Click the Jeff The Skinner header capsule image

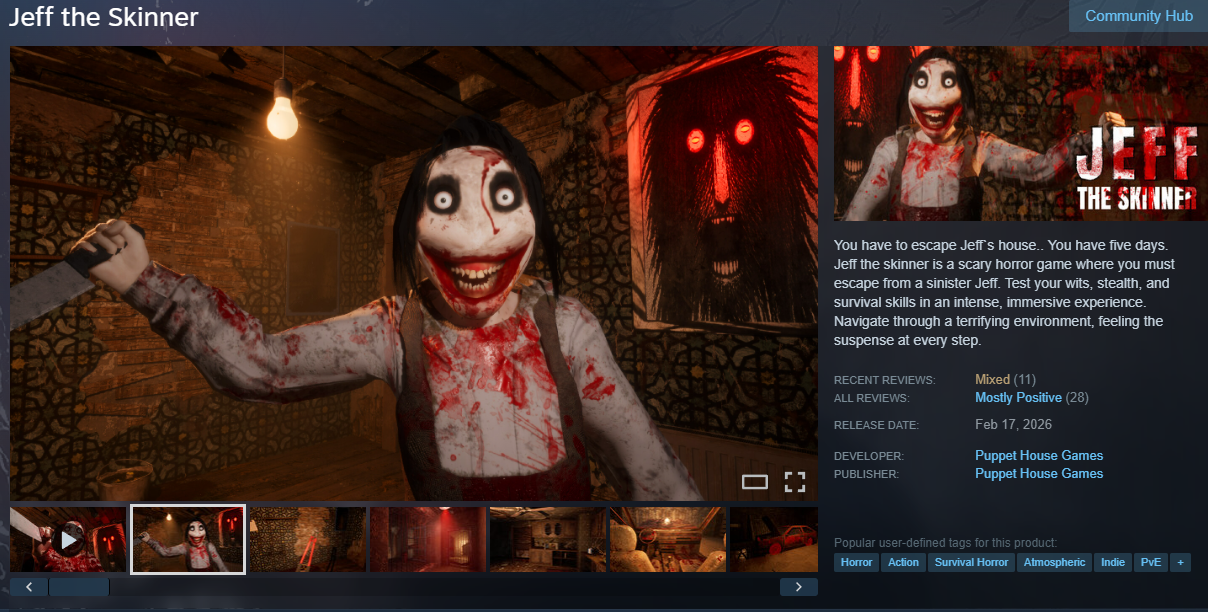click(x=1021, y=134)
